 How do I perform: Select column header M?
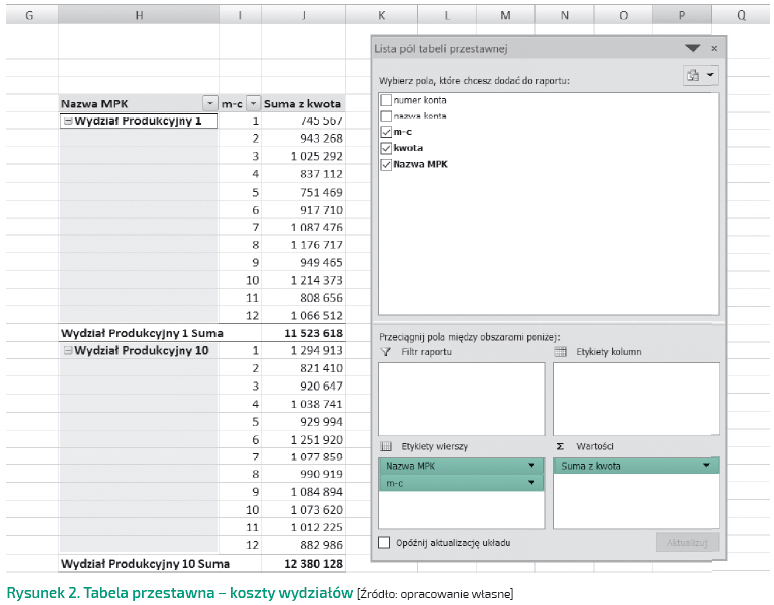[x=505, y=15]
